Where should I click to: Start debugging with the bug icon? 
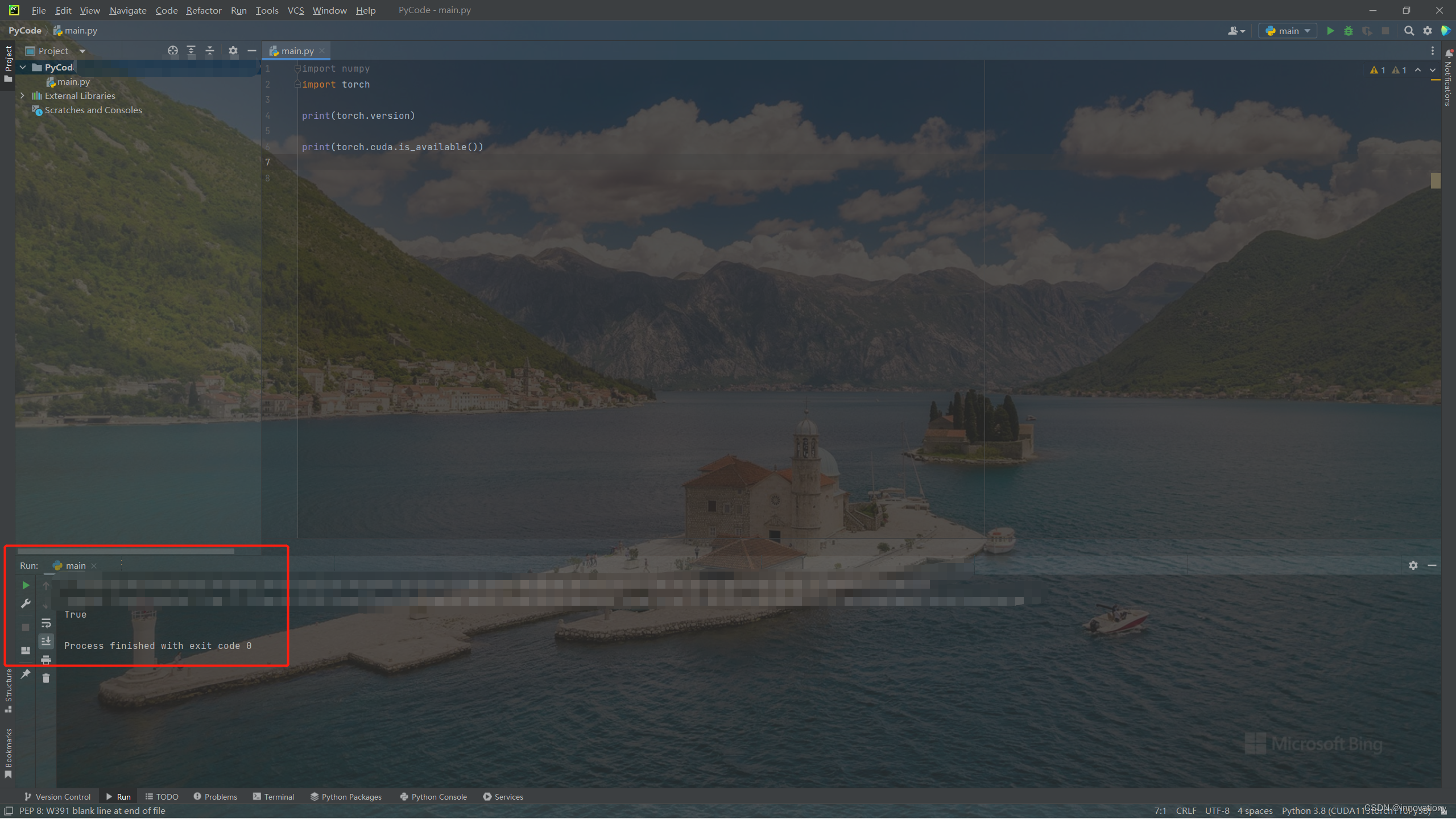(x=1348, y=31)
